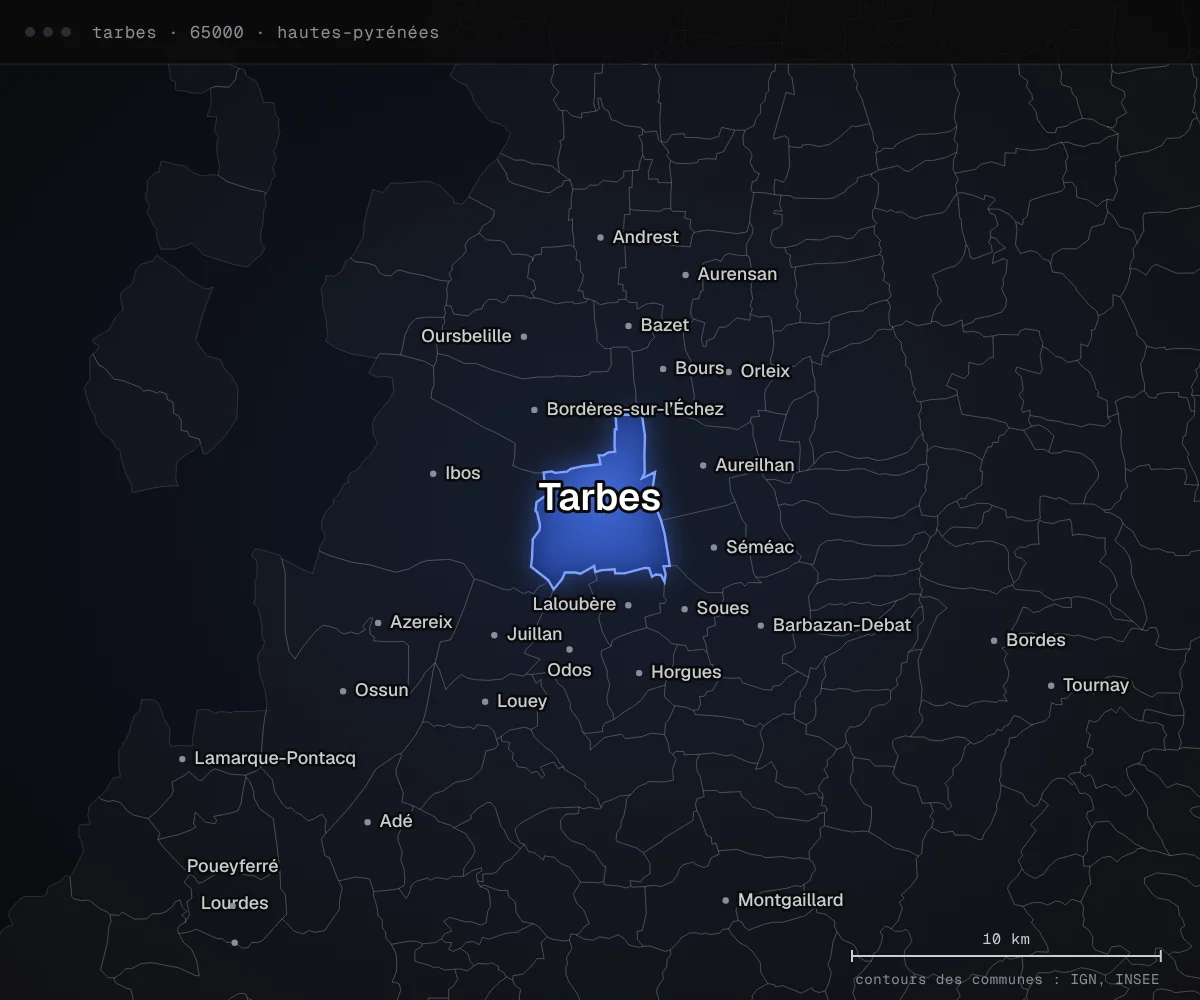Select the Odos town label
This screenshot has height=1000, width=1200.
point(569,670)
